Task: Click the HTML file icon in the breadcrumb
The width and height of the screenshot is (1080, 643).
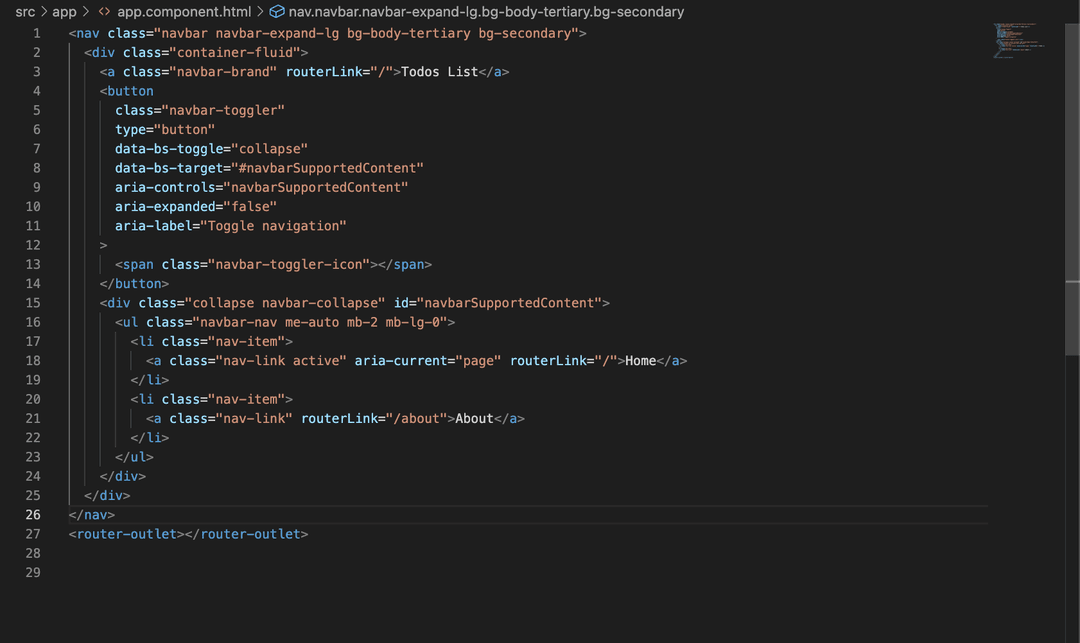Action: tap(104, 12)
